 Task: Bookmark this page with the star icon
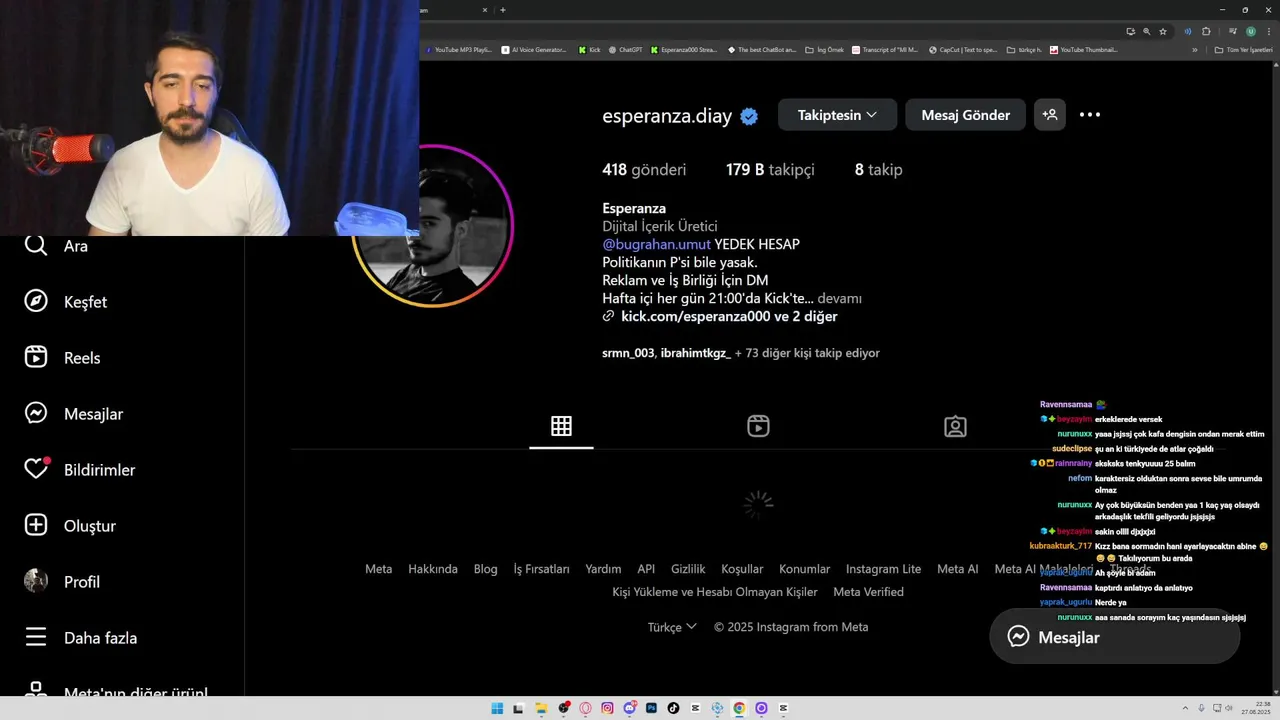click(1163, 31)
